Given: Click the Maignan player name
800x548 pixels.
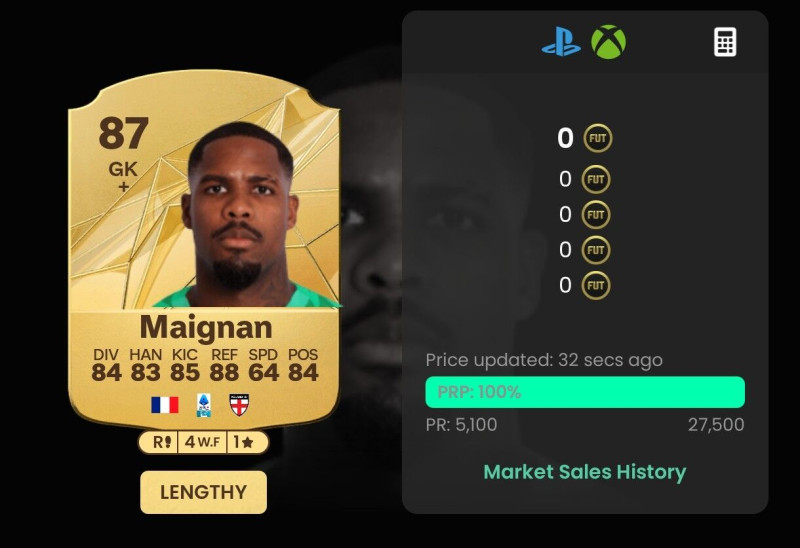Looking at the screenshot, I should (x=206, y=327).
